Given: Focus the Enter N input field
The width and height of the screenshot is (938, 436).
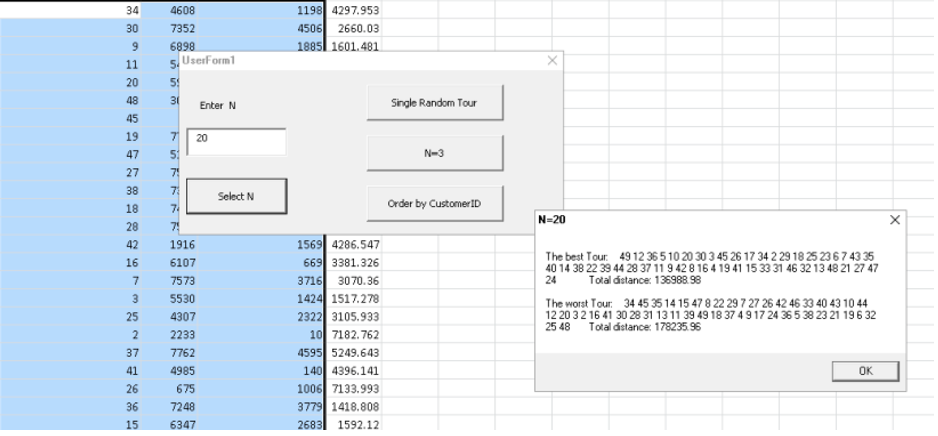Looking at the screenshot, I should [x=236, y=142].
